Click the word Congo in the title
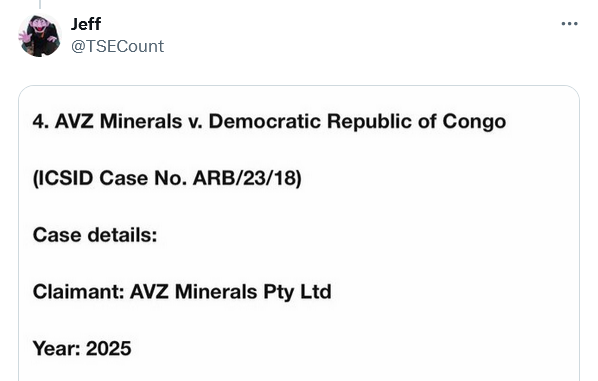Viewport: 598px width, 381px height. 474,122
